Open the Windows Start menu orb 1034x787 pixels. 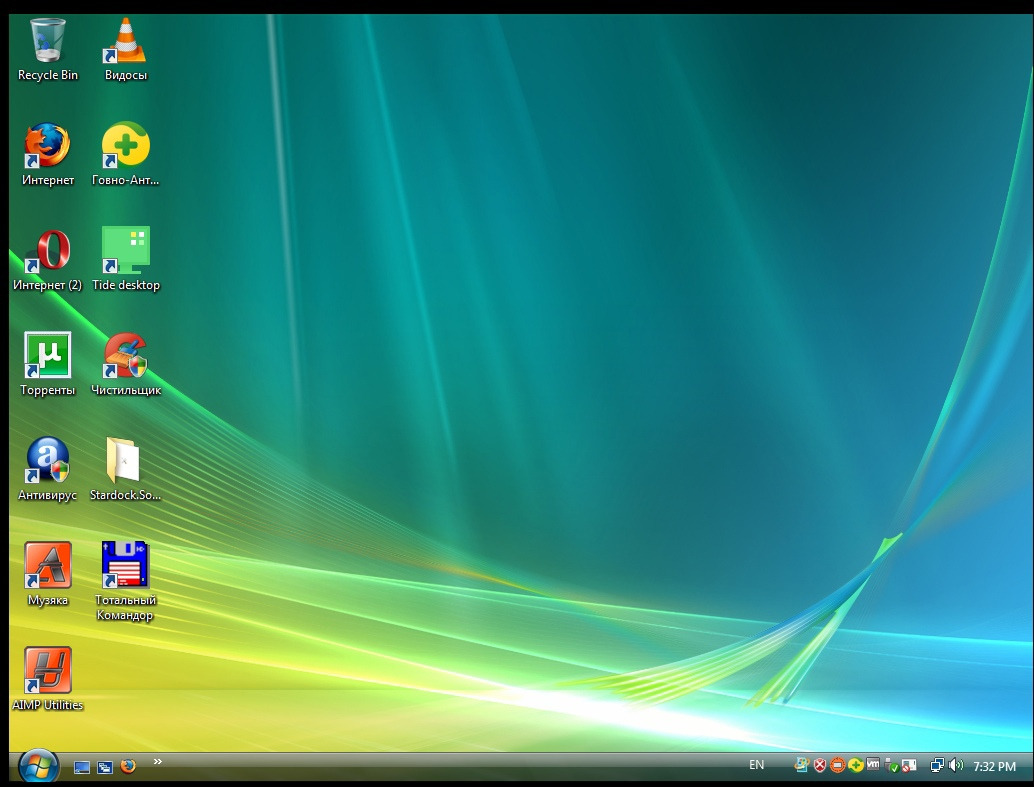point(38,766)
